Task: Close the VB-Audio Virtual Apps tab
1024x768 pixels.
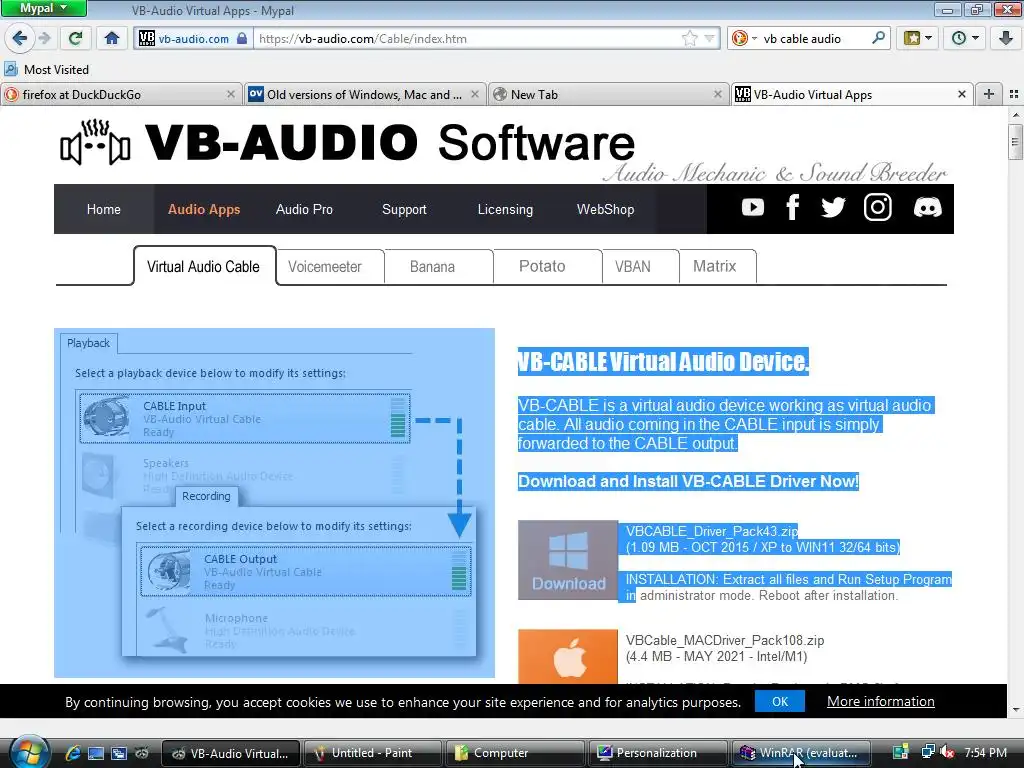Action: 961,94
